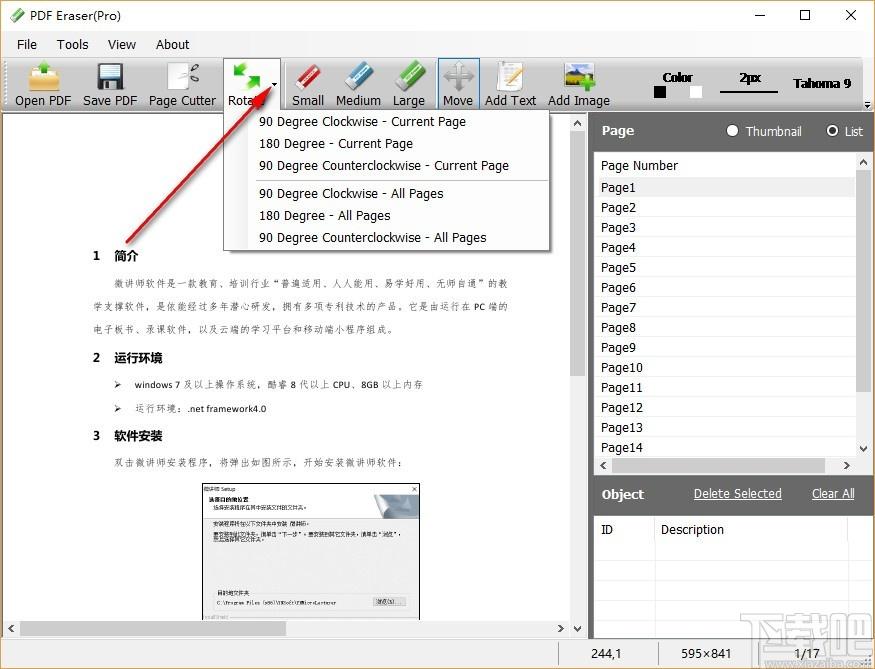
Task: Choose 180 Degree - Current Page
Action: click(336, 143)
